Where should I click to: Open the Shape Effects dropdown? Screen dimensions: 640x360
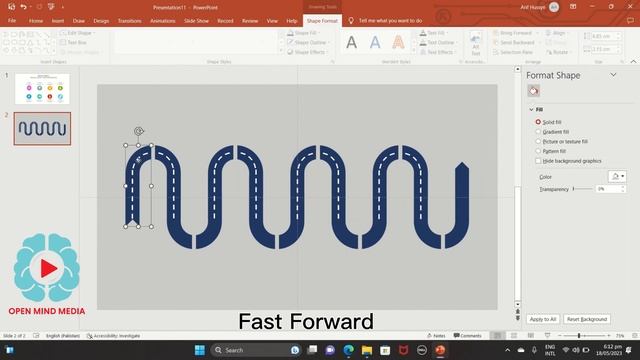[309, 52]
